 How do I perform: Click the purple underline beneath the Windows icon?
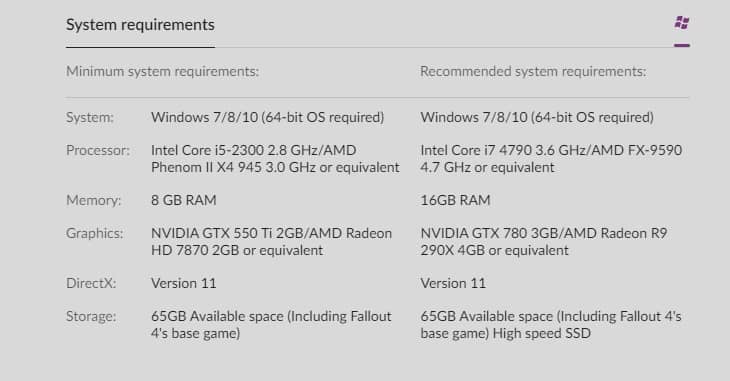pos(682,46)
